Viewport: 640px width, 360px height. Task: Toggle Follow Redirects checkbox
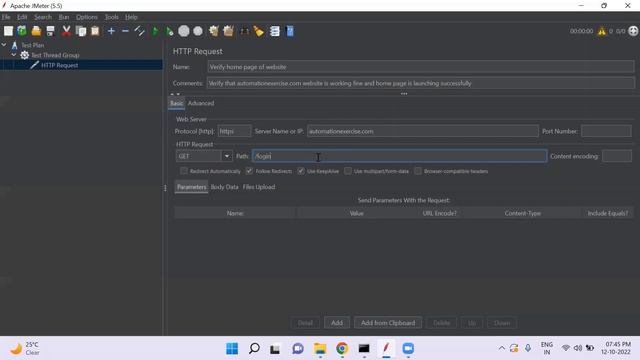point(249,171)
